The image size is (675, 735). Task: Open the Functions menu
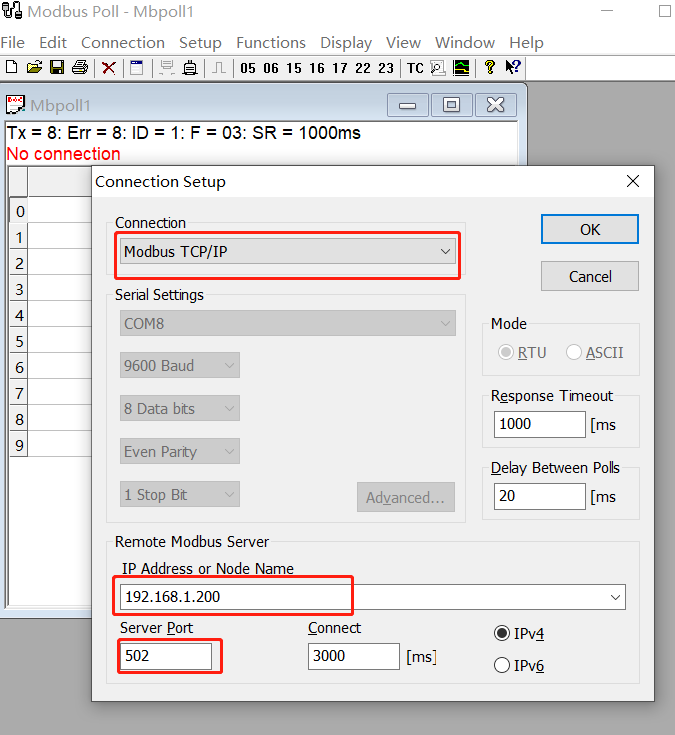point(270,42)
